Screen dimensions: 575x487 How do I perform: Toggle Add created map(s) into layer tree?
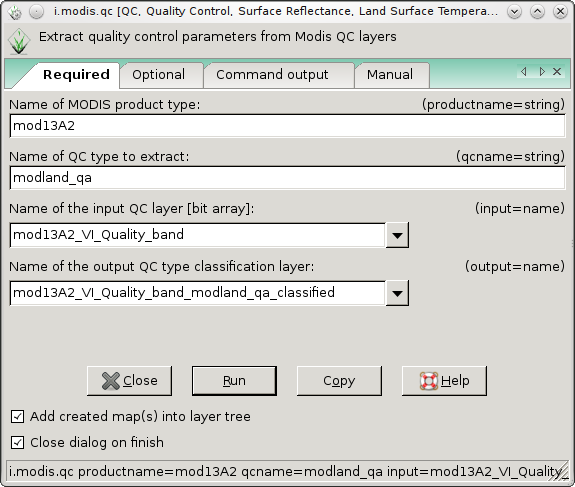point(17,417)
